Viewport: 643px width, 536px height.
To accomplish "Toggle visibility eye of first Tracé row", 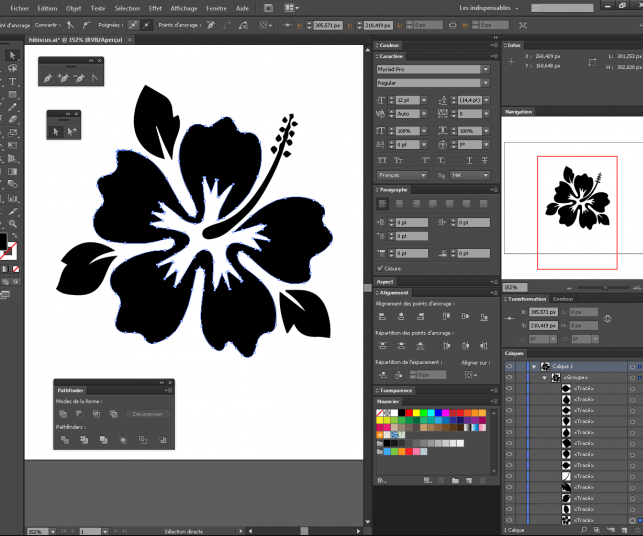I will point(509,388).
